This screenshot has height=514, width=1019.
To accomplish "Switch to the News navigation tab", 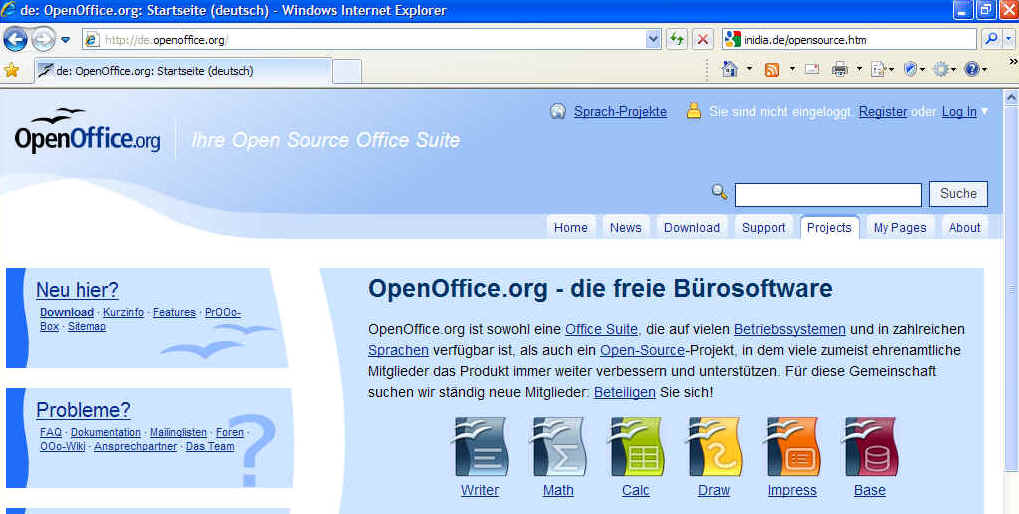I will pyautogui.click(x=625, y=227).
